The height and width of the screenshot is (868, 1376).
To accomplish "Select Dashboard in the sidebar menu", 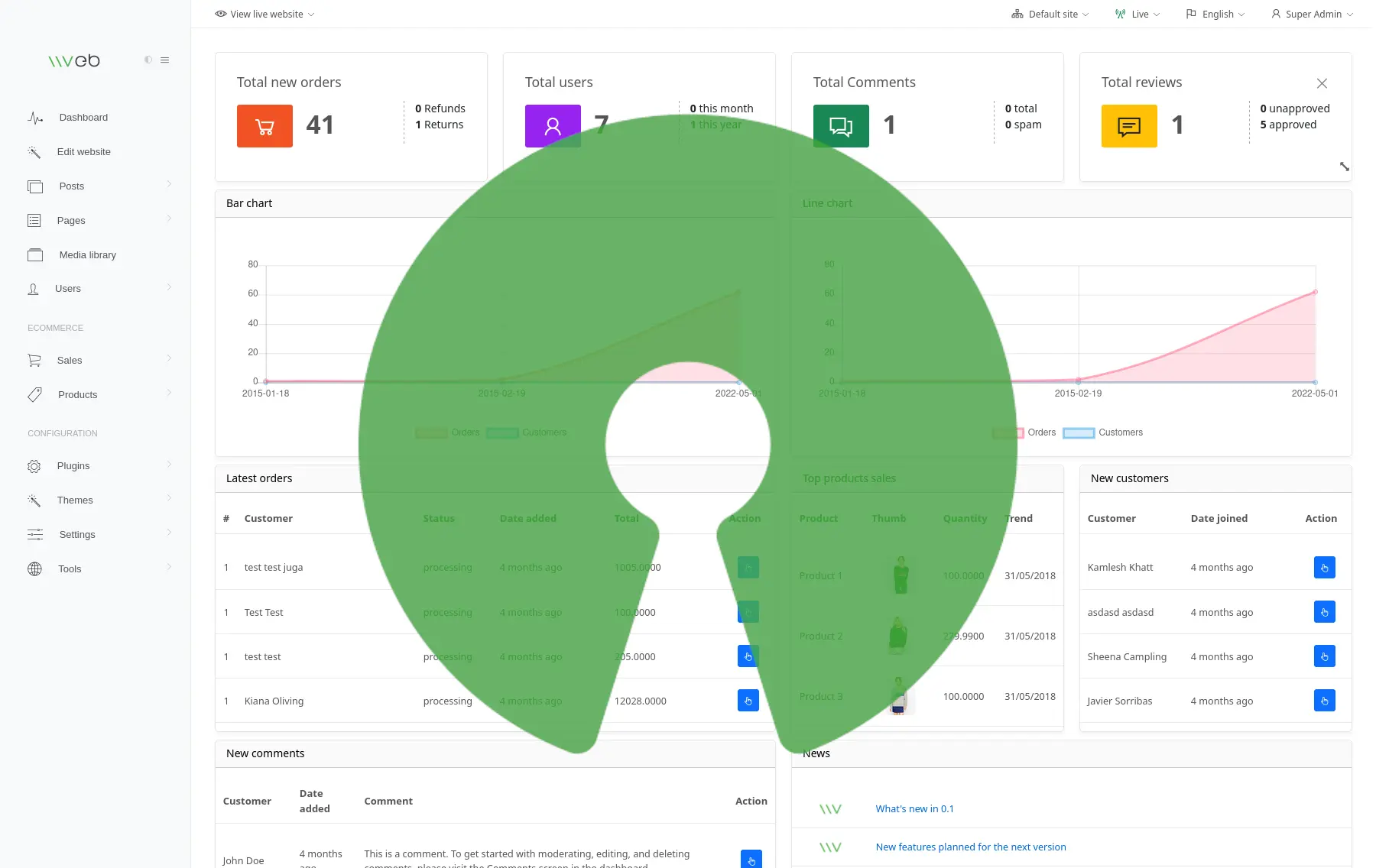I will click(x=83, y=117).
